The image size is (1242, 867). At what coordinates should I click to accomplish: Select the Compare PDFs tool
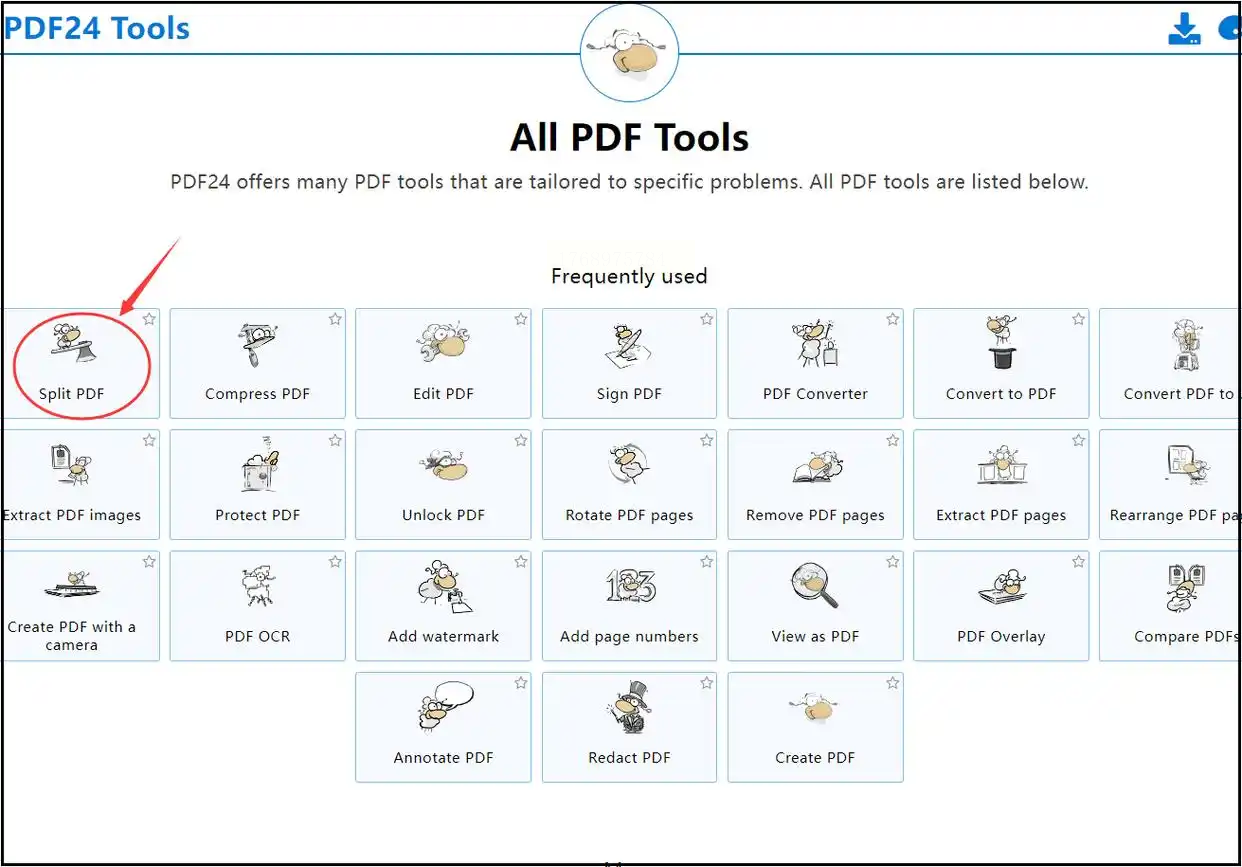[x=1170, y=606]
